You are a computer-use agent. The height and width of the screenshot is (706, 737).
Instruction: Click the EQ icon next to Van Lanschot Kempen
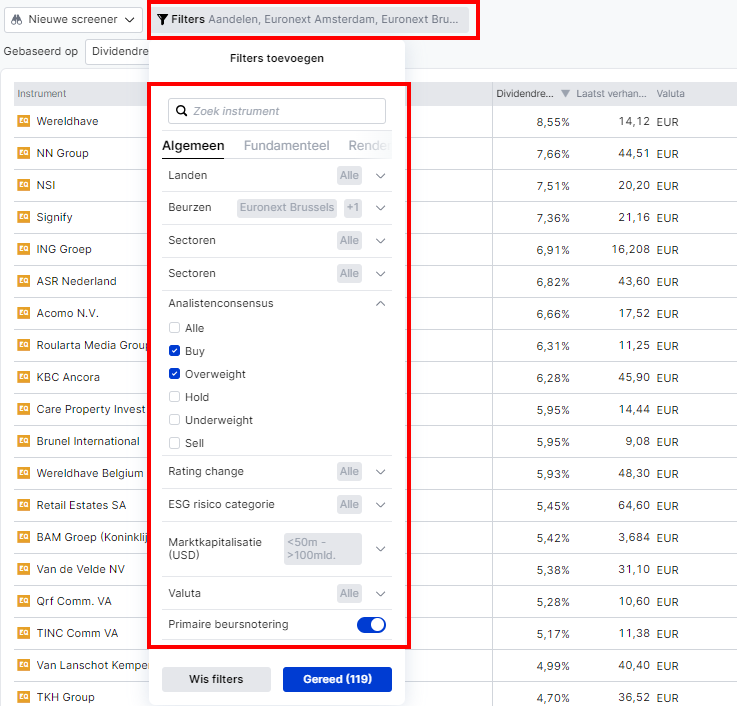[24, 665]
